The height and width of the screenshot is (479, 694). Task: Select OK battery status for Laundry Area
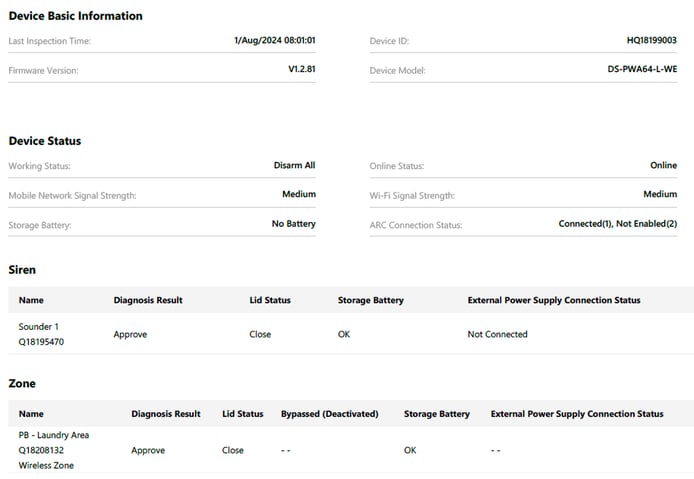[x=410, y=450]
